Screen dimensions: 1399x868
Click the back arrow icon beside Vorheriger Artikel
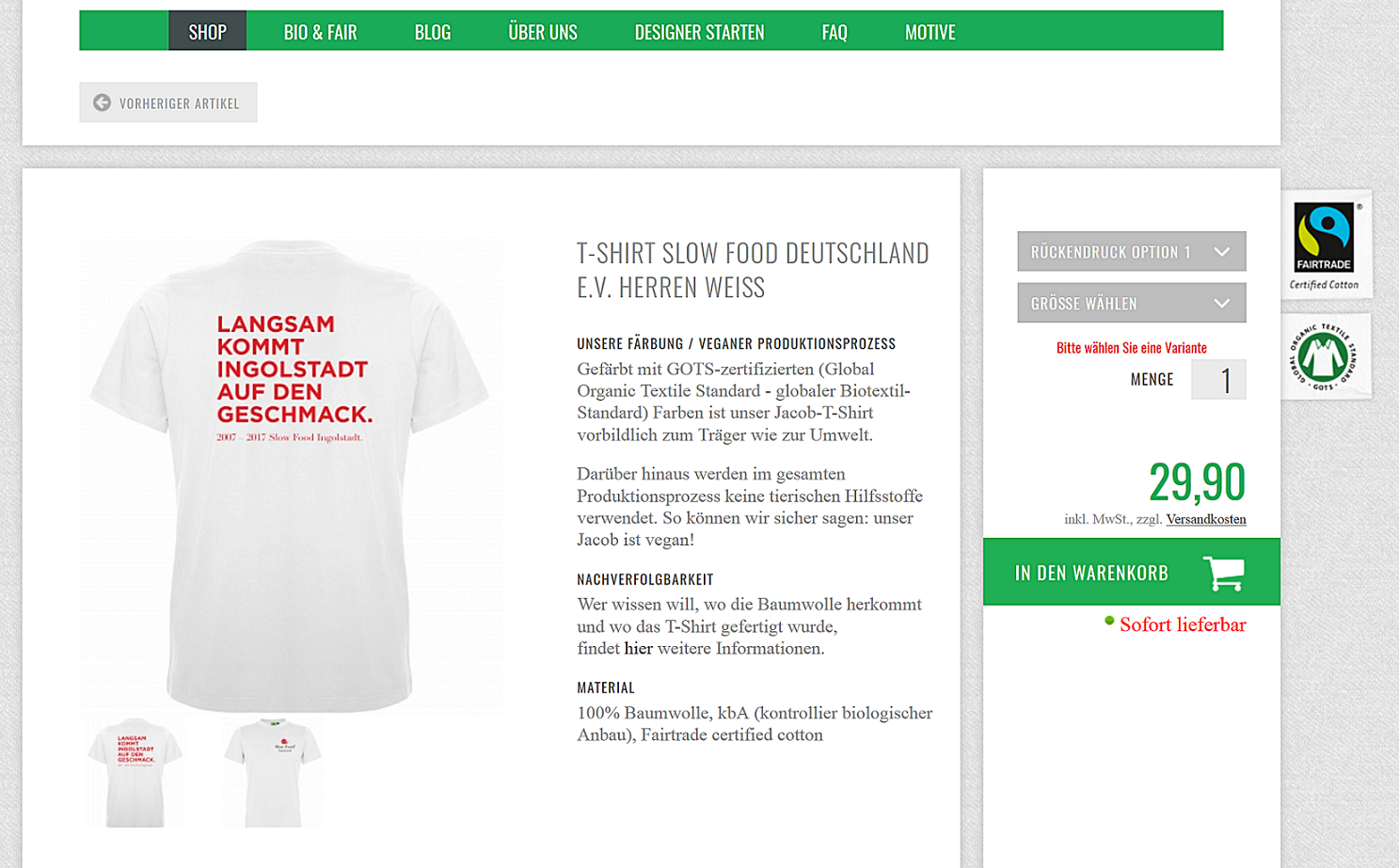[102, 103]
